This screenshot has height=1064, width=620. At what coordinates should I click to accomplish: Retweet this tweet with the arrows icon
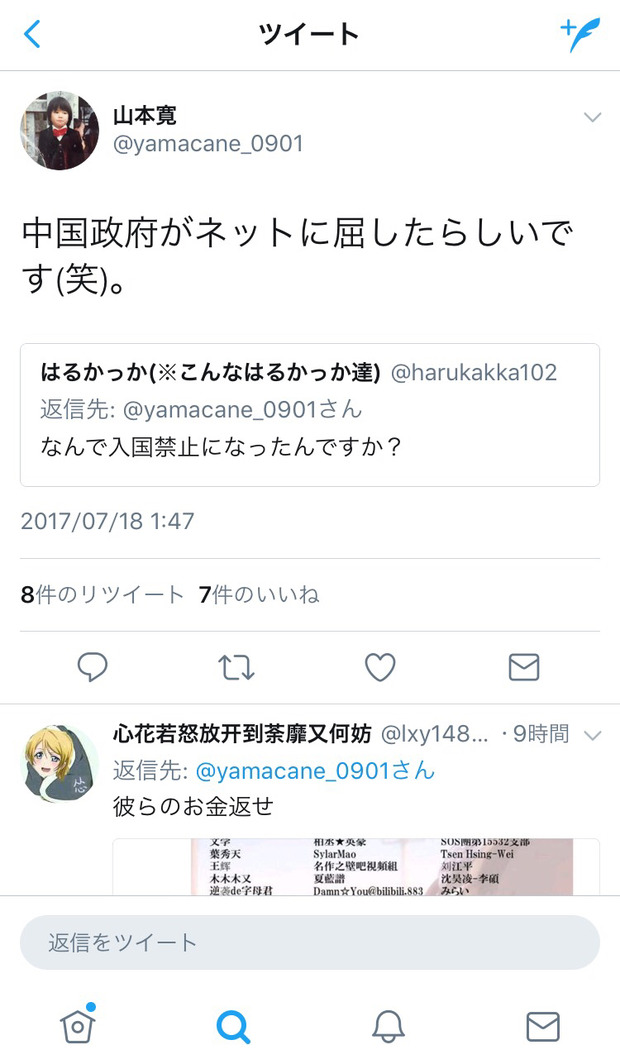point(236,668)
